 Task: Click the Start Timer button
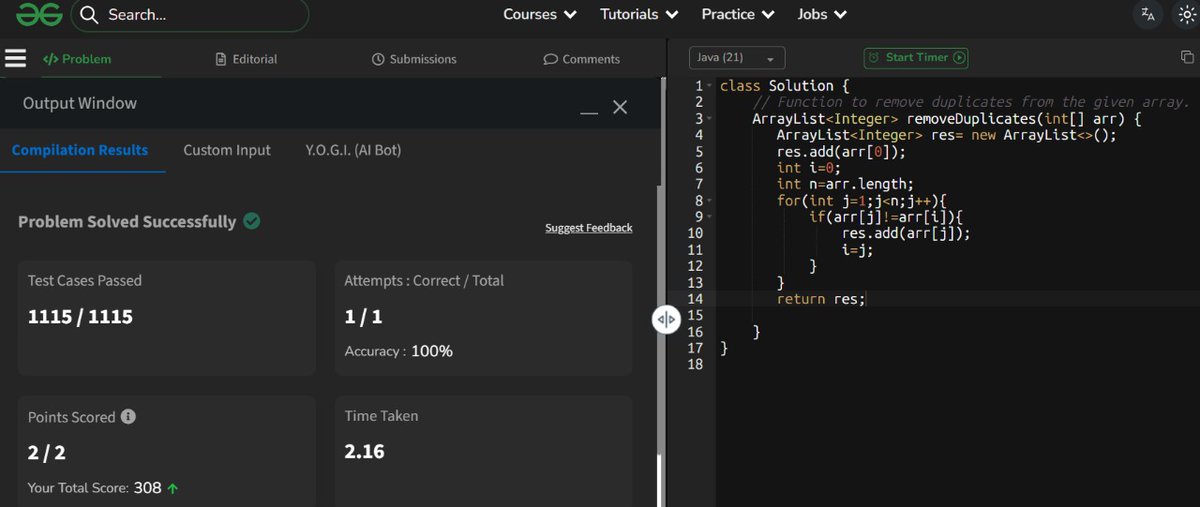916,58
